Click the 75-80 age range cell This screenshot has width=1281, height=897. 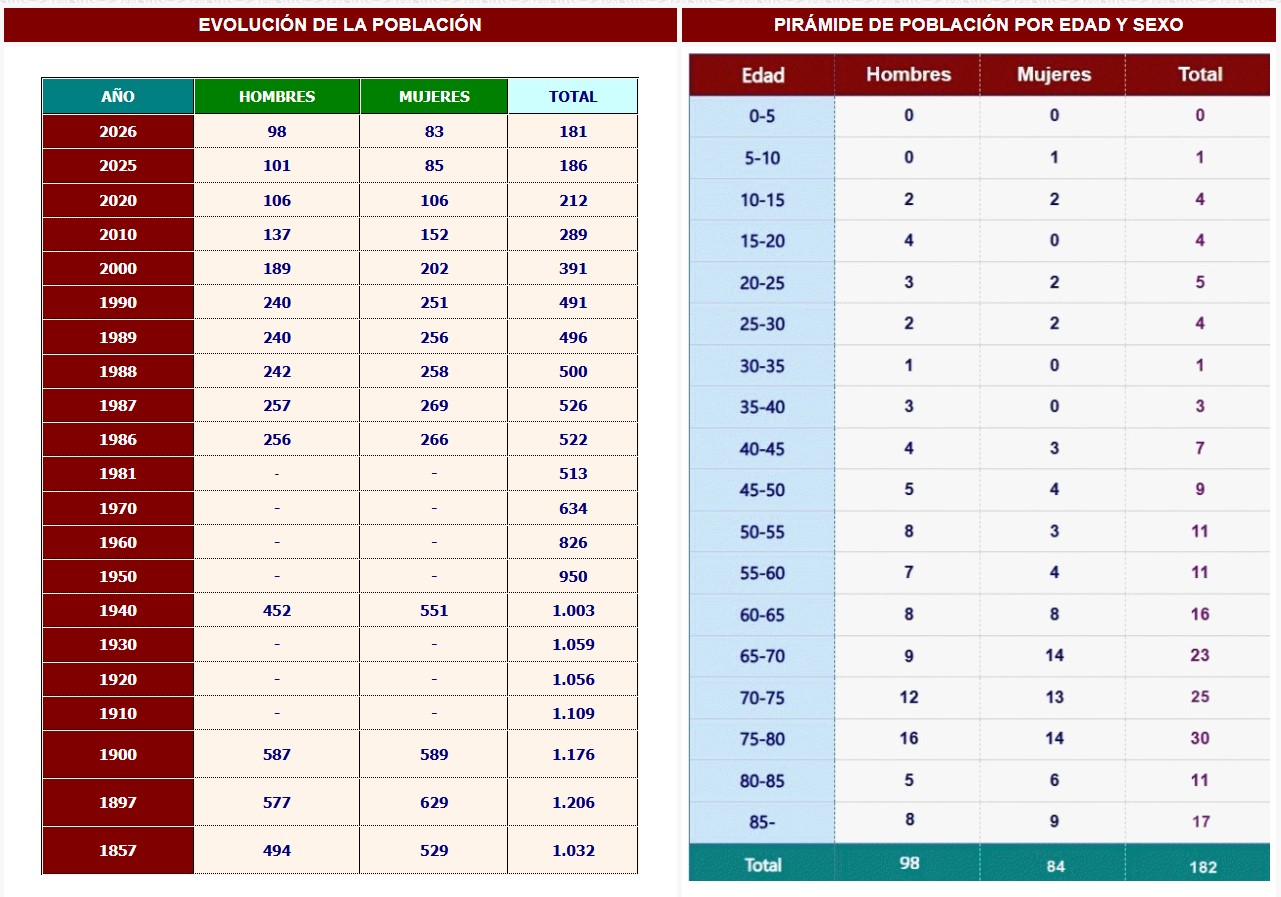tap(762, 739)
